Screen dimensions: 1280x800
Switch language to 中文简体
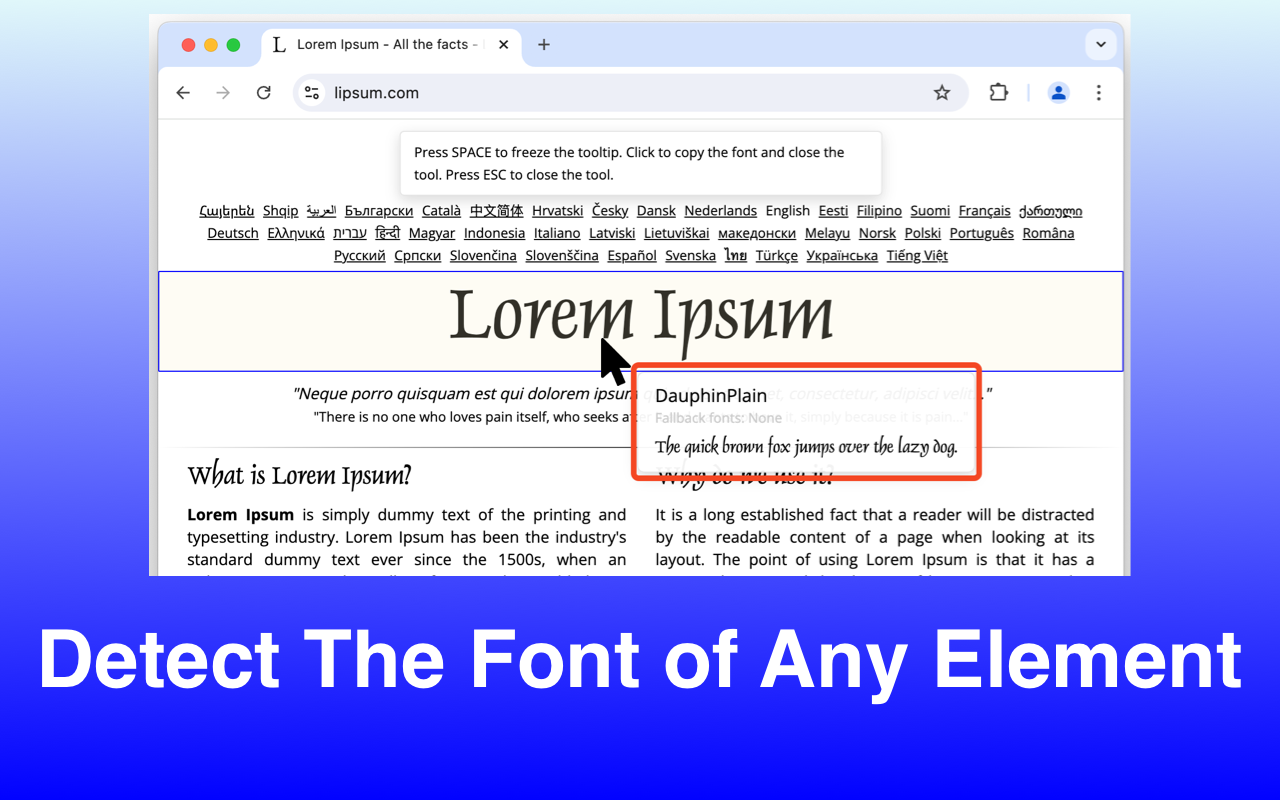pos(496,211)
